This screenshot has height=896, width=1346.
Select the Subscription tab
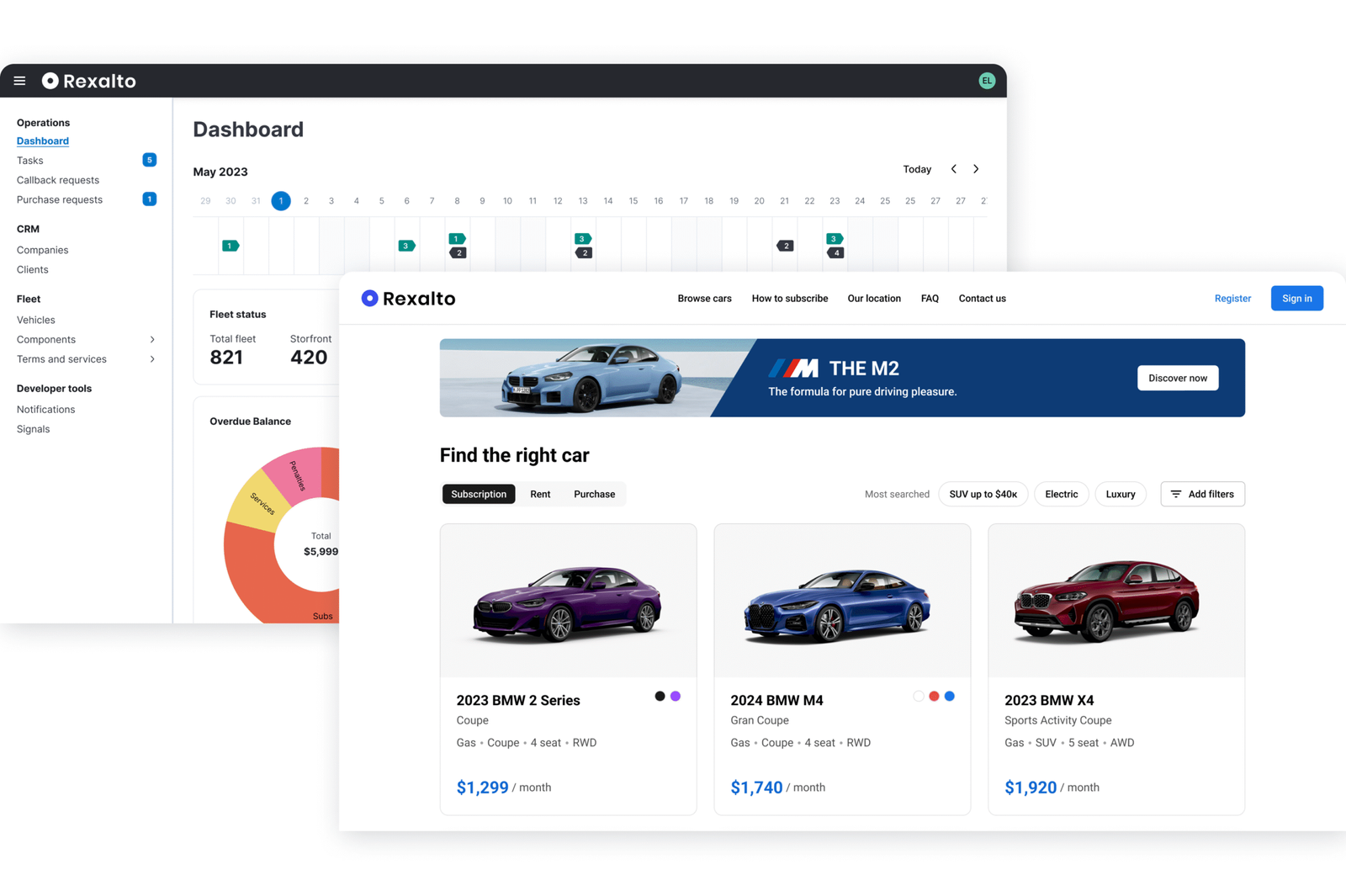[479, 494]
